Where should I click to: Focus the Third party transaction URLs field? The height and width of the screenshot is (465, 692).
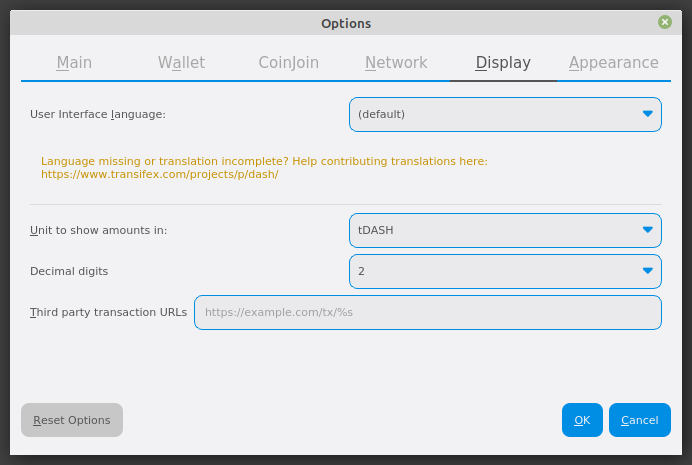427,312
